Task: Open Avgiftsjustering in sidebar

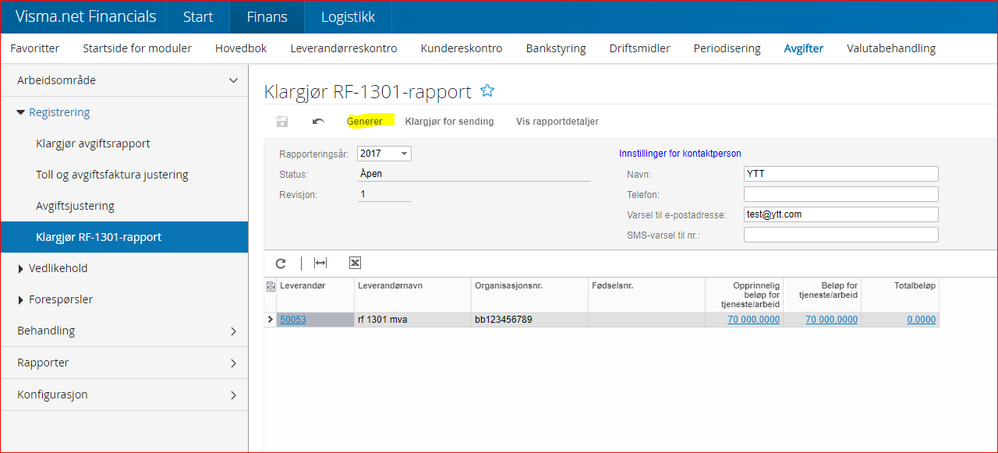Action: click(x=75, y=206)
